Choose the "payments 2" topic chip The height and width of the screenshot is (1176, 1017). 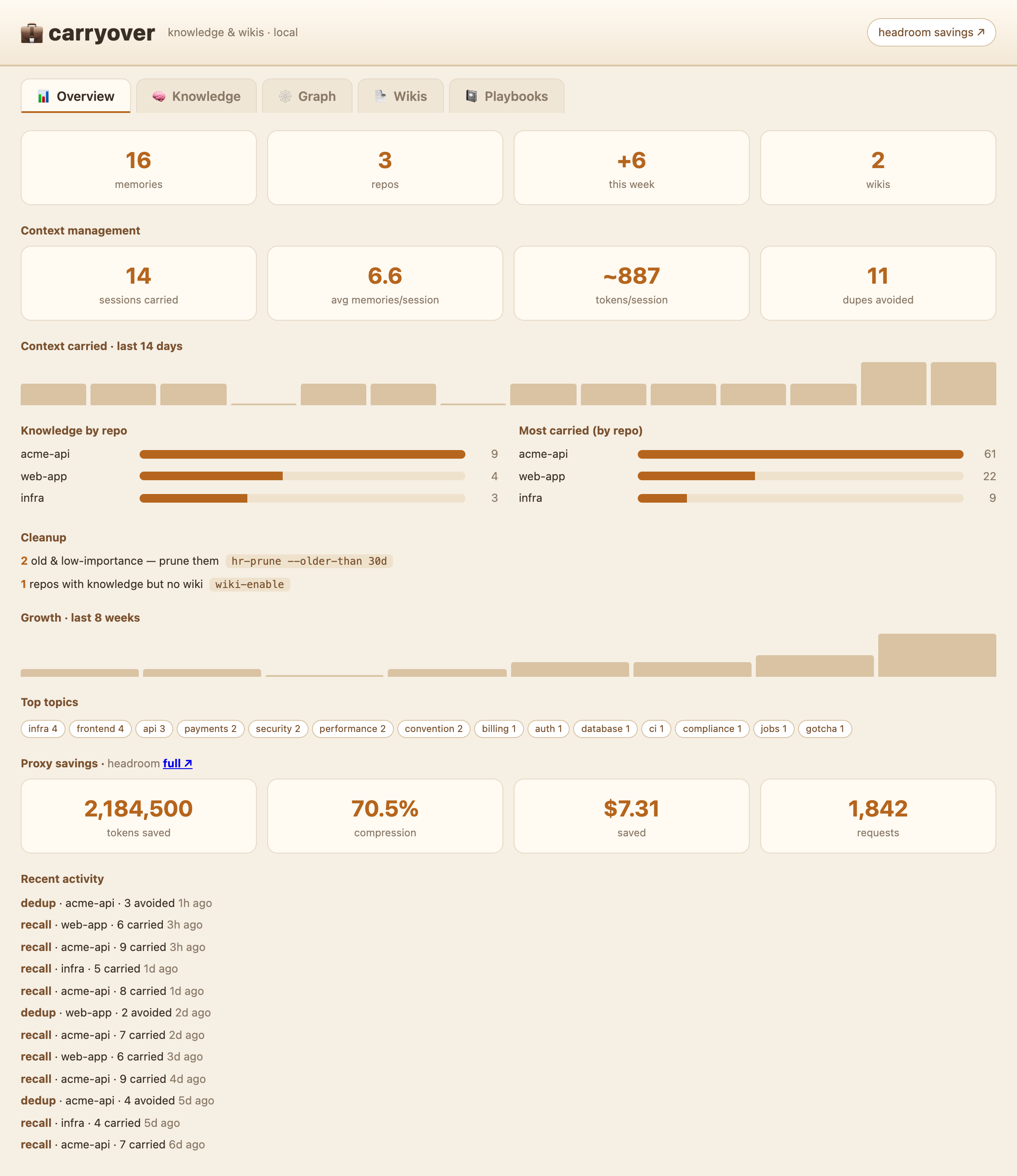click(211, 729)
